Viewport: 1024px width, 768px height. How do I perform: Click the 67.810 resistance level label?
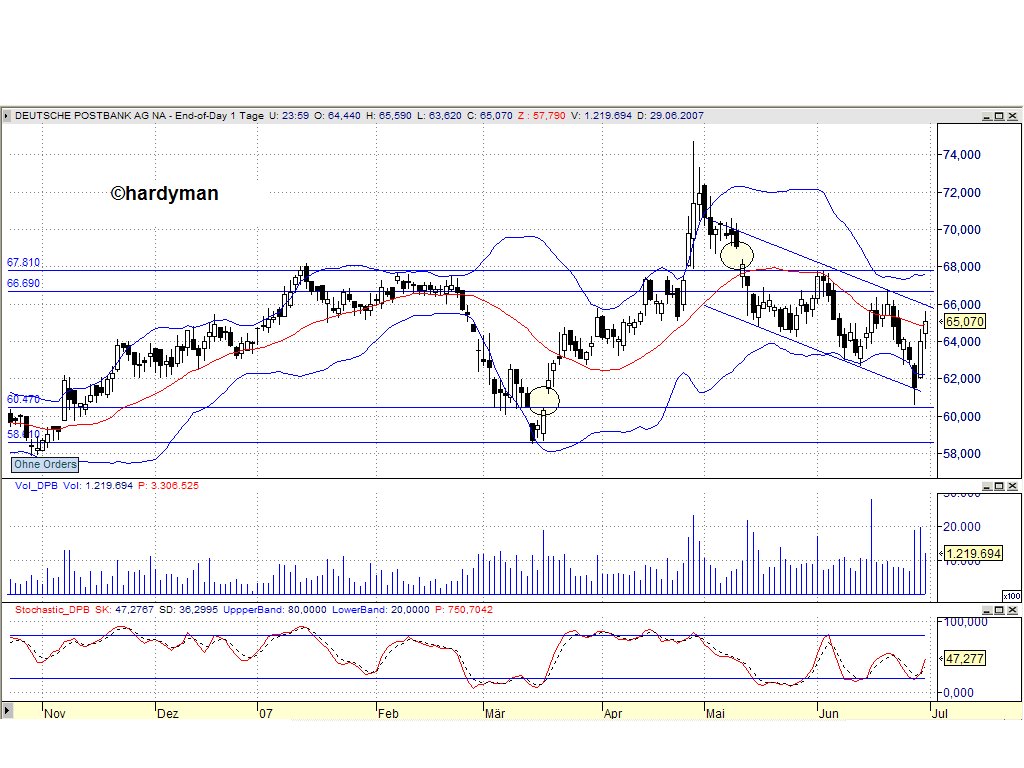click(x=22, y=261)
